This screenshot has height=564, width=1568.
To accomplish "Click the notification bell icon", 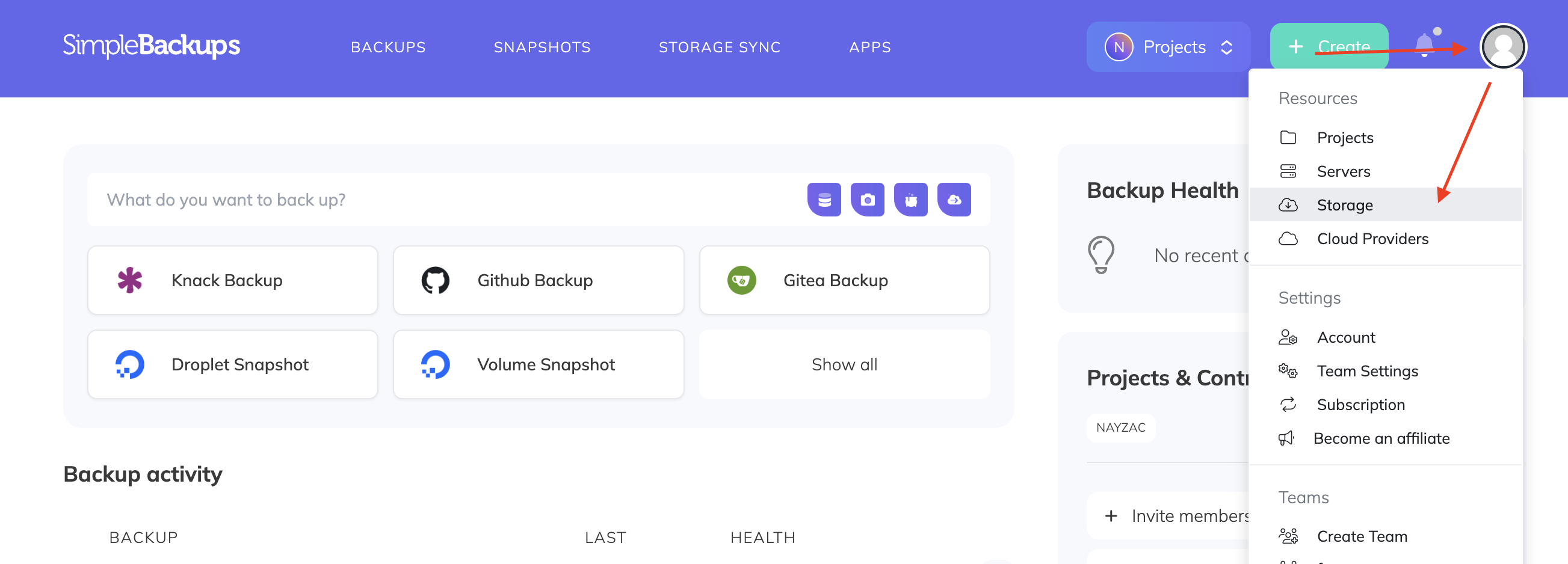I will click(x=1424, y=47).
